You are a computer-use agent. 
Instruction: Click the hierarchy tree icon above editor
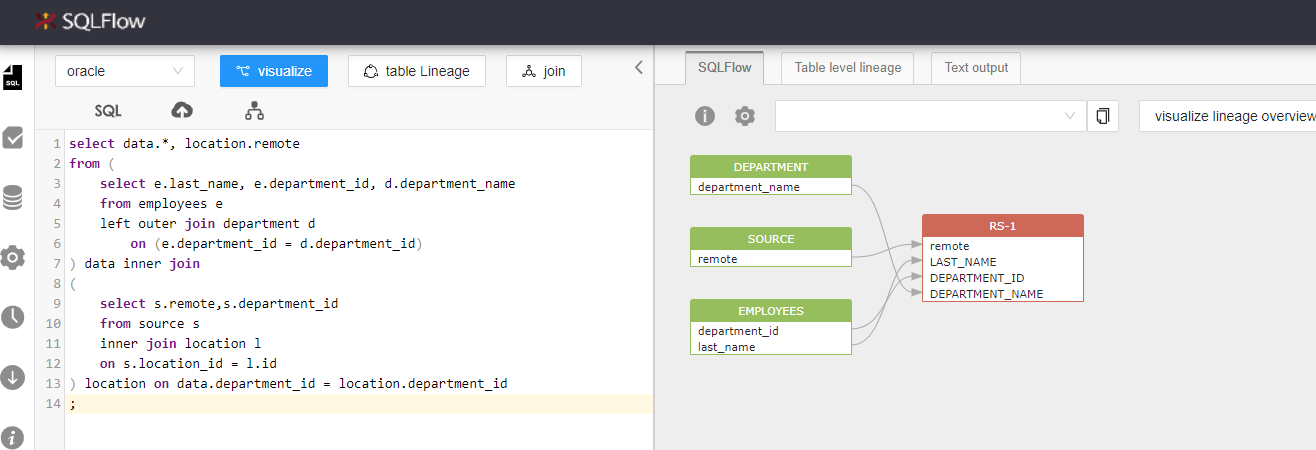pyautogui.click(x=254, y=111)
